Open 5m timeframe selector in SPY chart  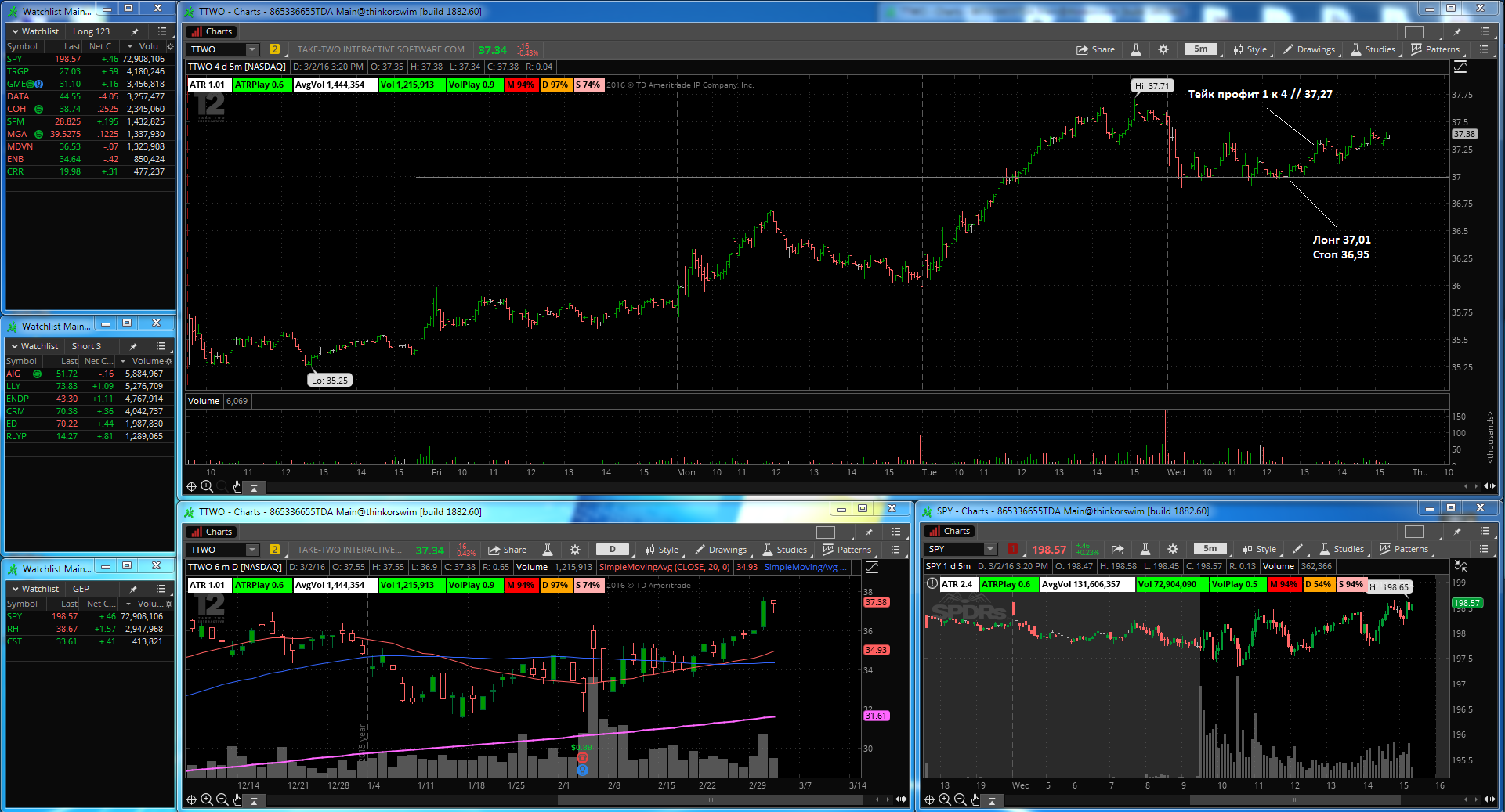1210,548
